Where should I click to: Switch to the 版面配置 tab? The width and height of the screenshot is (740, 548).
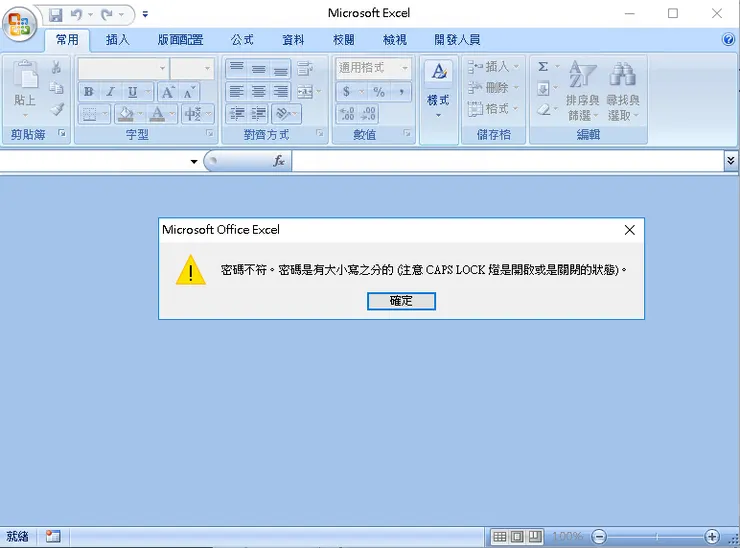tap(180, 40)
